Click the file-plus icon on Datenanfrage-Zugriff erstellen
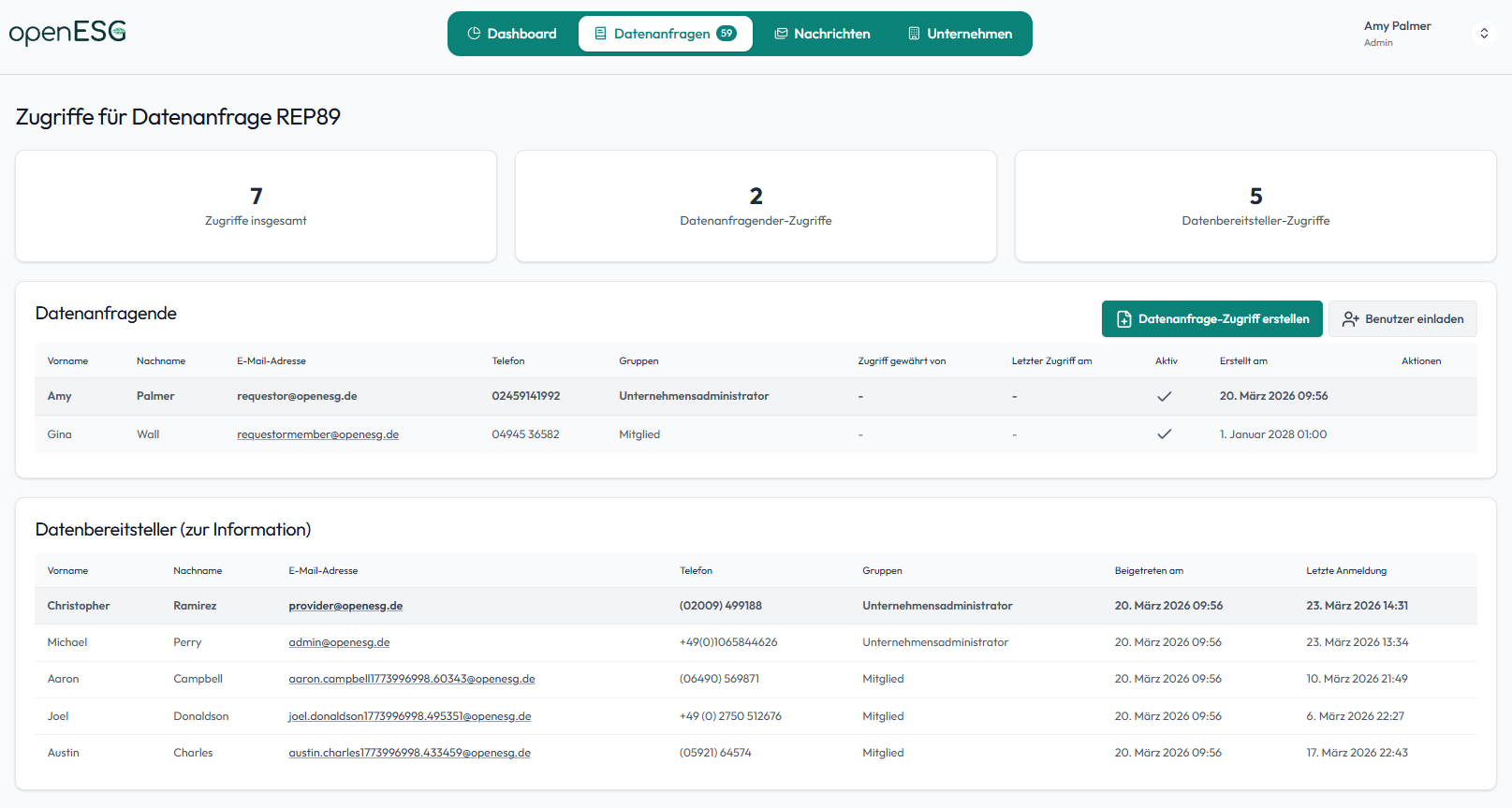This screenshot has height=808, width=1512. (1123, 319)
